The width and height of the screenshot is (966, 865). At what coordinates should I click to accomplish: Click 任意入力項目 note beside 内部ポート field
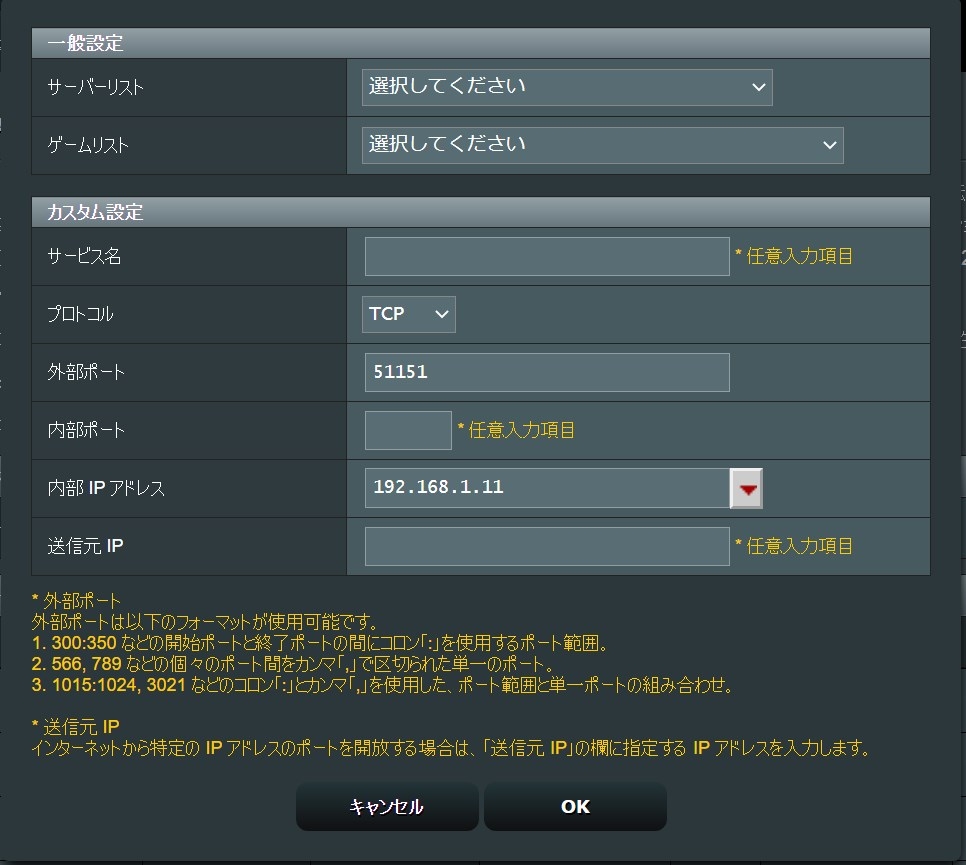tap(516, 430)
